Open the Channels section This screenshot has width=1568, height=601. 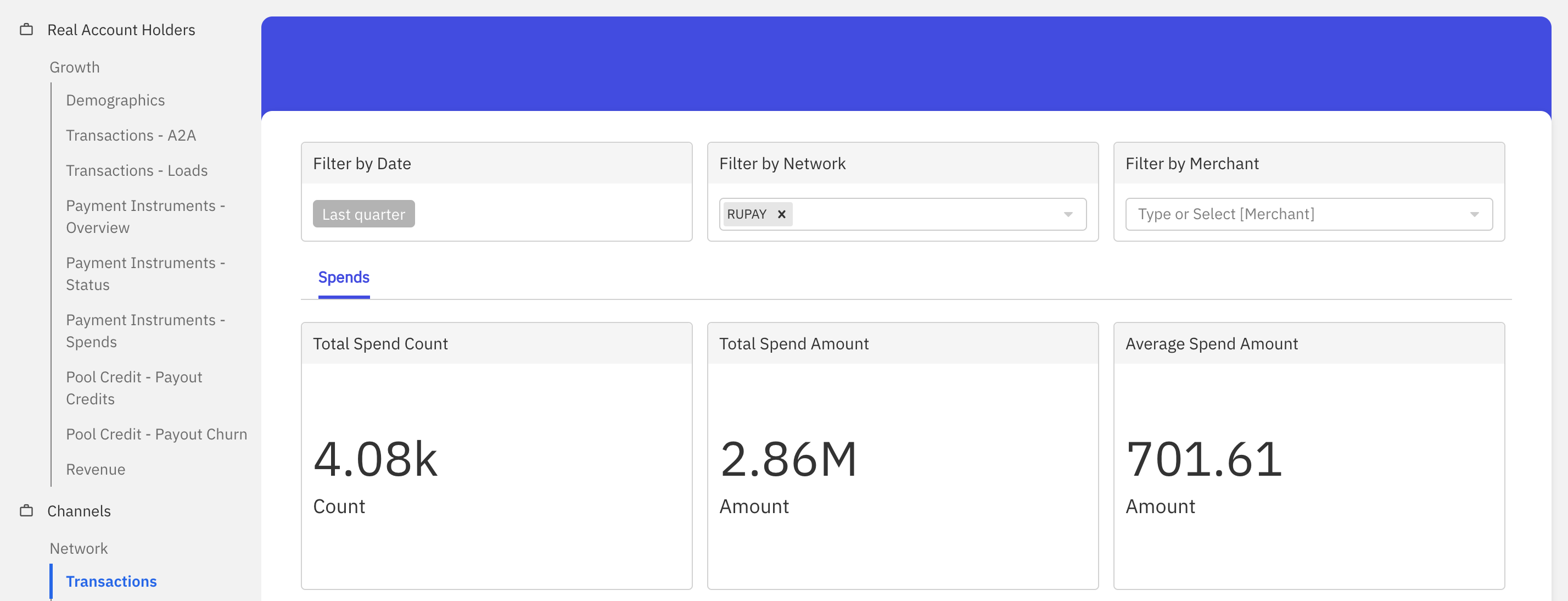pyautogui.click(x=79, y=511)
